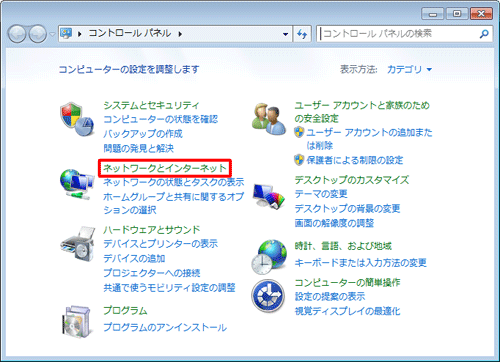The height and width of the screenshot is (362, 500).
Task: Click ユーザー アカウントの追加または削除 link
Action: tap(369, 139)
